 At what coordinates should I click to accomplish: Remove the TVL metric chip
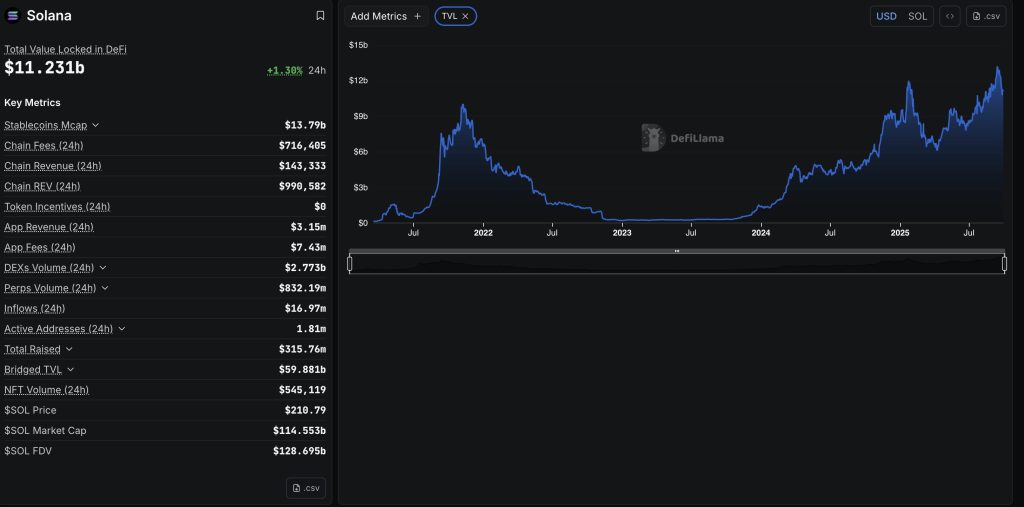pyautogui.click(x=465, y=16)
